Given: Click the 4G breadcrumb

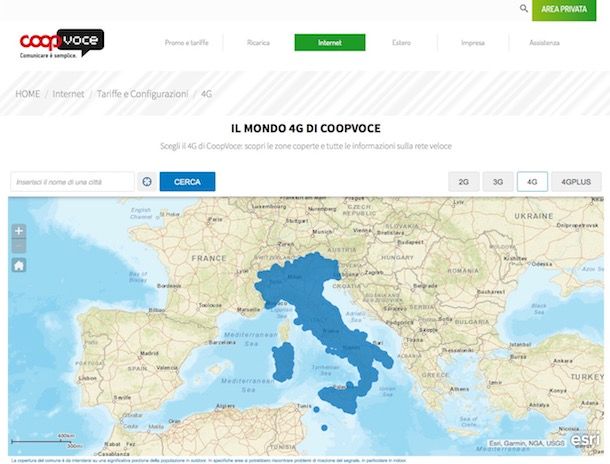Looking at the screenshot, I should [206, 94].
